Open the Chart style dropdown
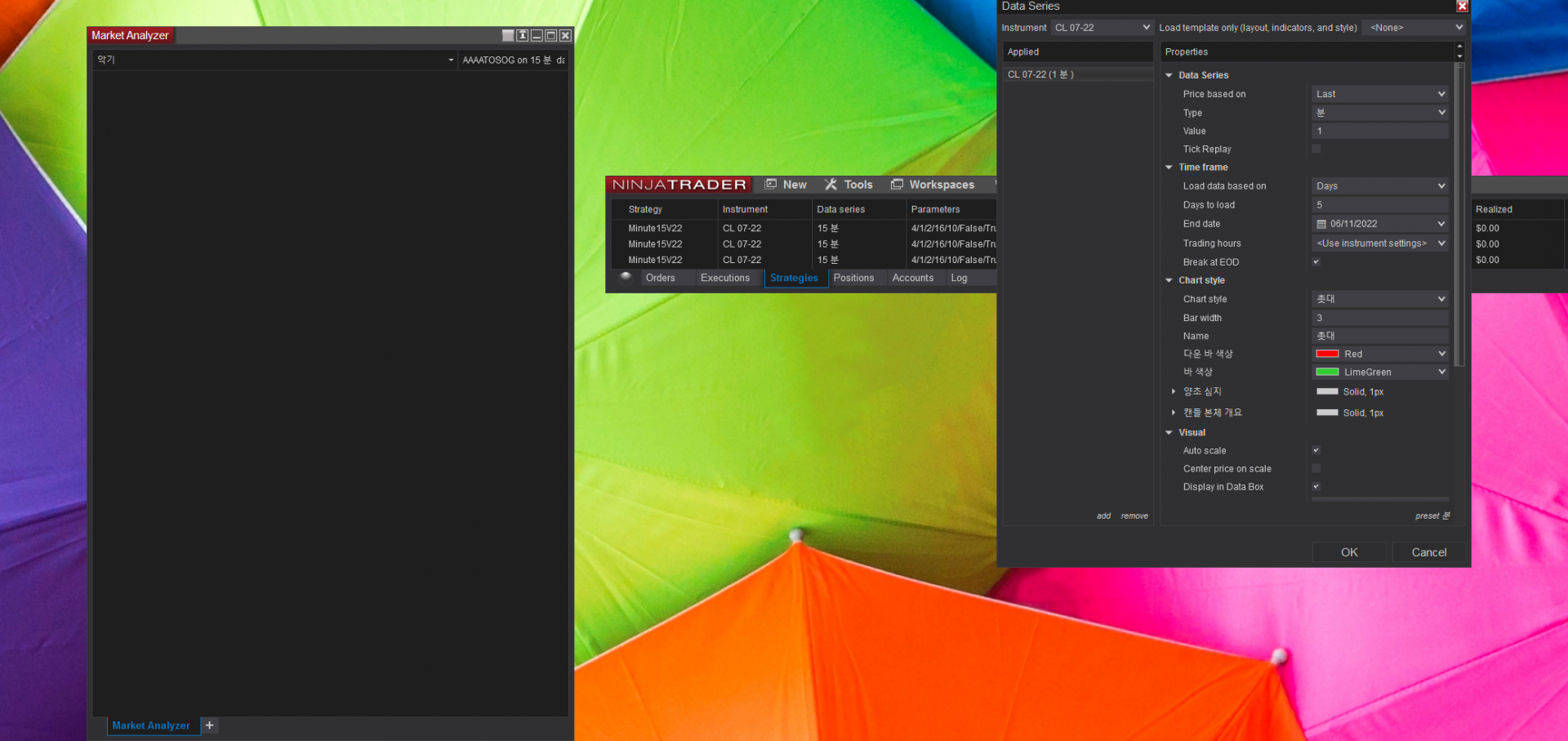Image resolution: width=1568 pixels, height=741 pixels. click(x=1380, y=299)
